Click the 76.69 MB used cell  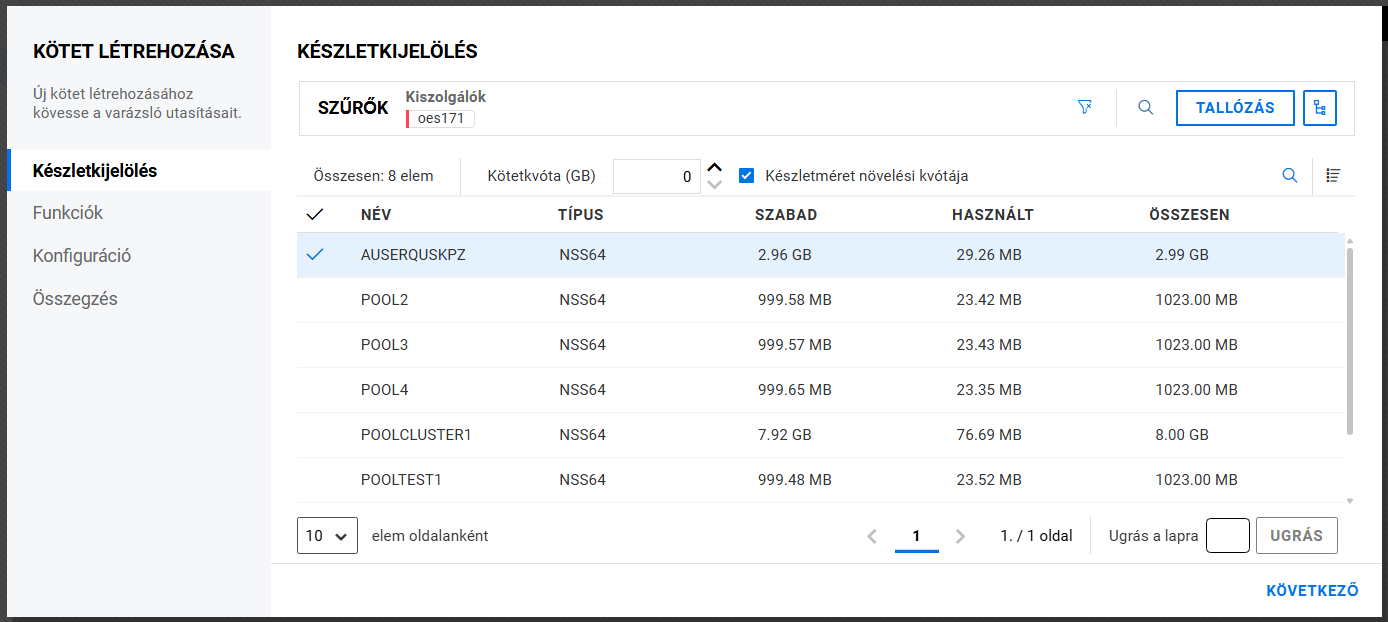tap(989, 435)
